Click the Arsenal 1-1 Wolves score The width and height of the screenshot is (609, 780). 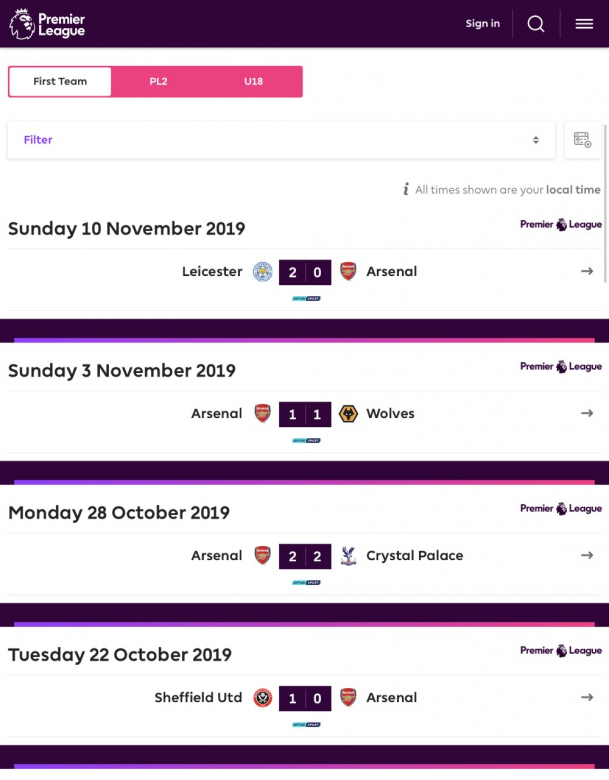(x=305, y=414)
